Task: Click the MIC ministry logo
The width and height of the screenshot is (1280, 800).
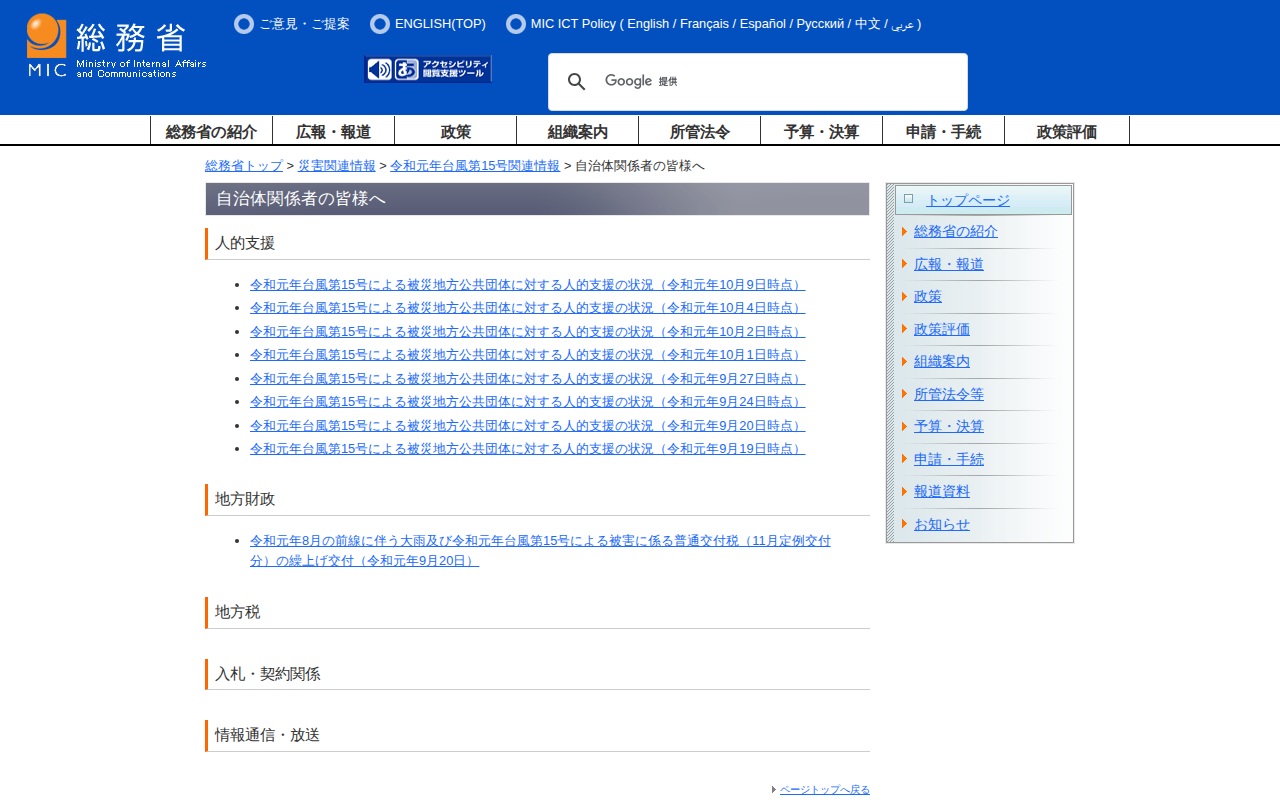Action: (x=116, y=46)
